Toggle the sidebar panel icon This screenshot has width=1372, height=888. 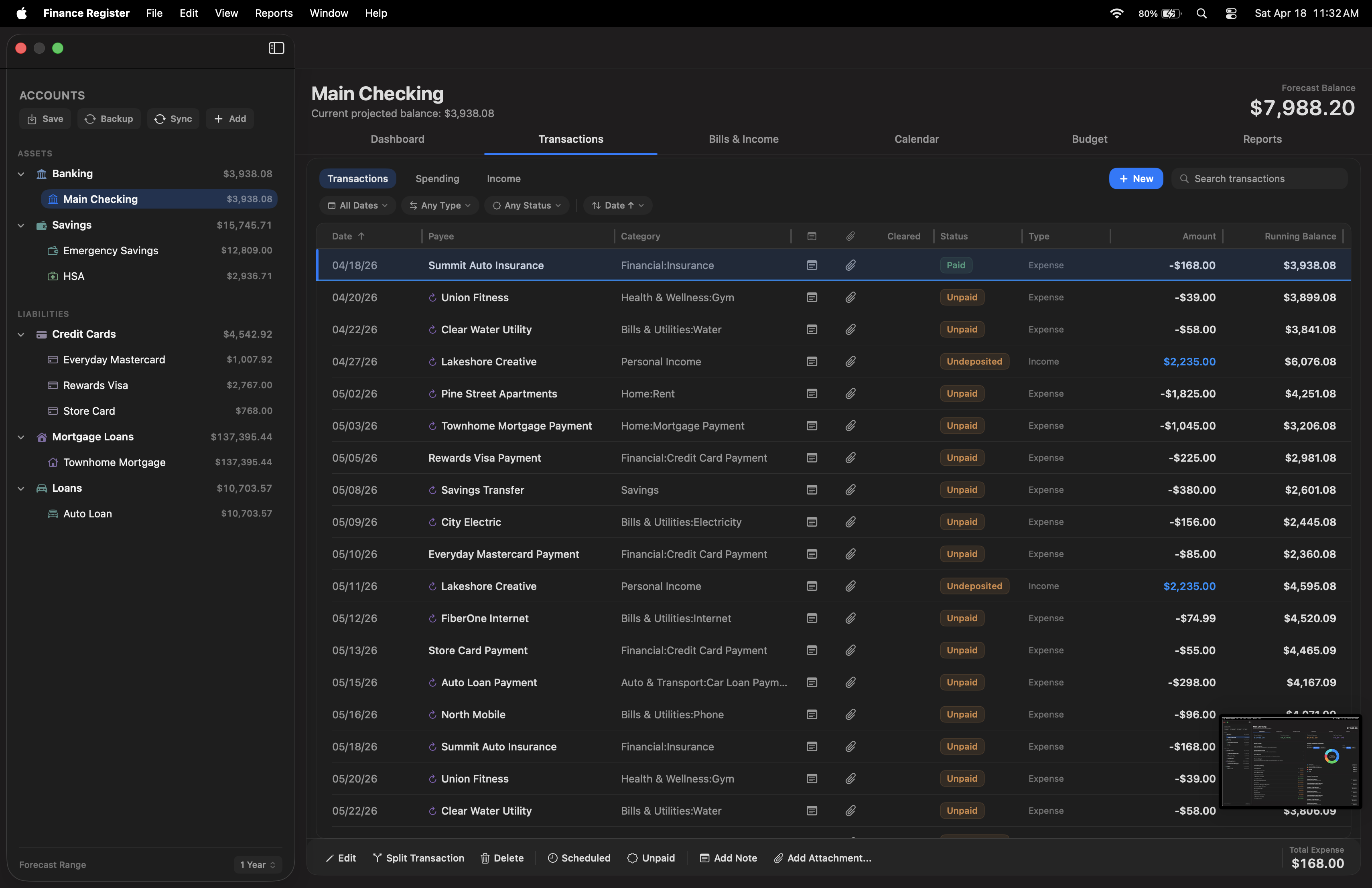[x=276, y=49]
